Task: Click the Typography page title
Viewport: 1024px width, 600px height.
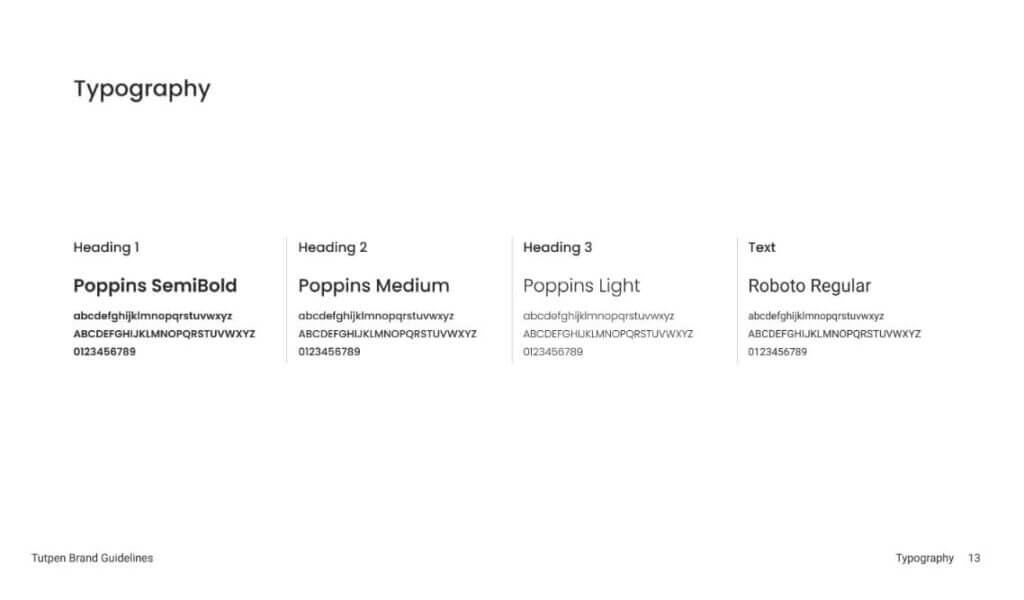Action: coord(142,89)
